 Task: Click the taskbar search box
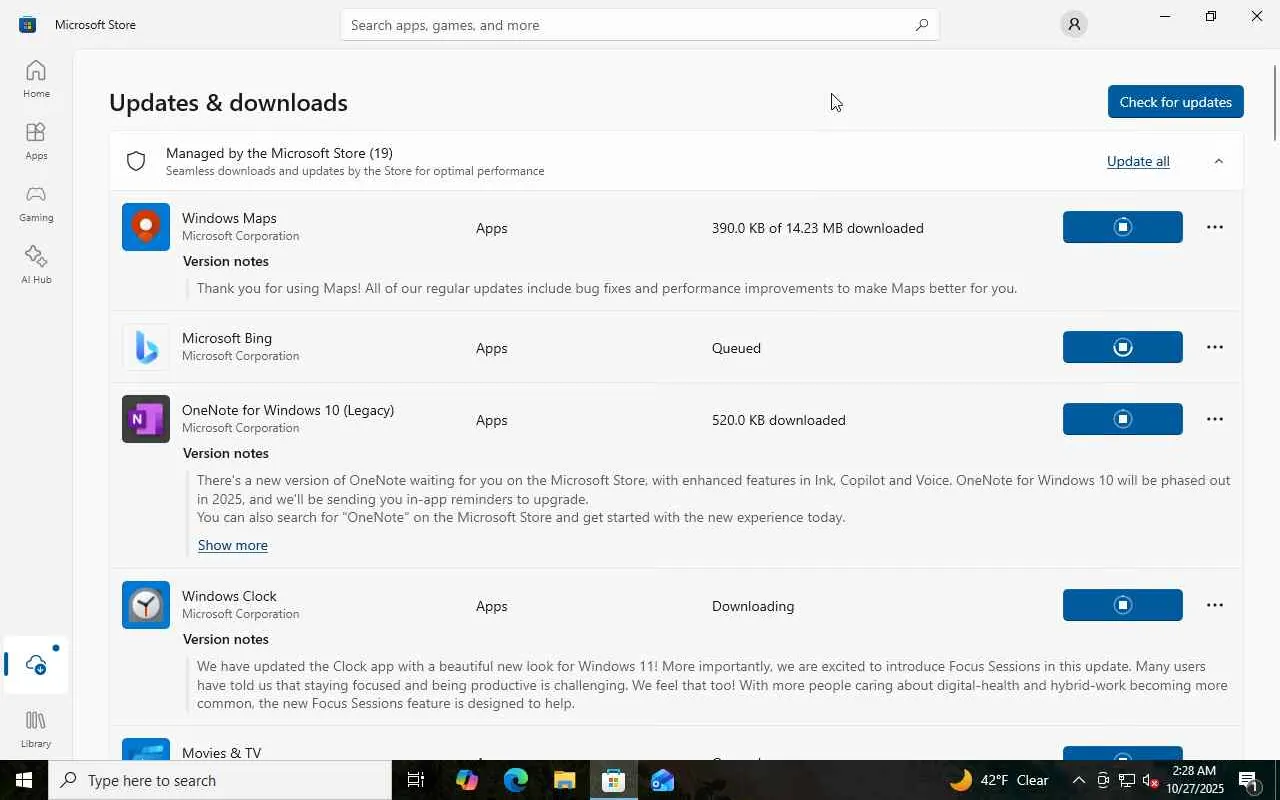(220, 780)
